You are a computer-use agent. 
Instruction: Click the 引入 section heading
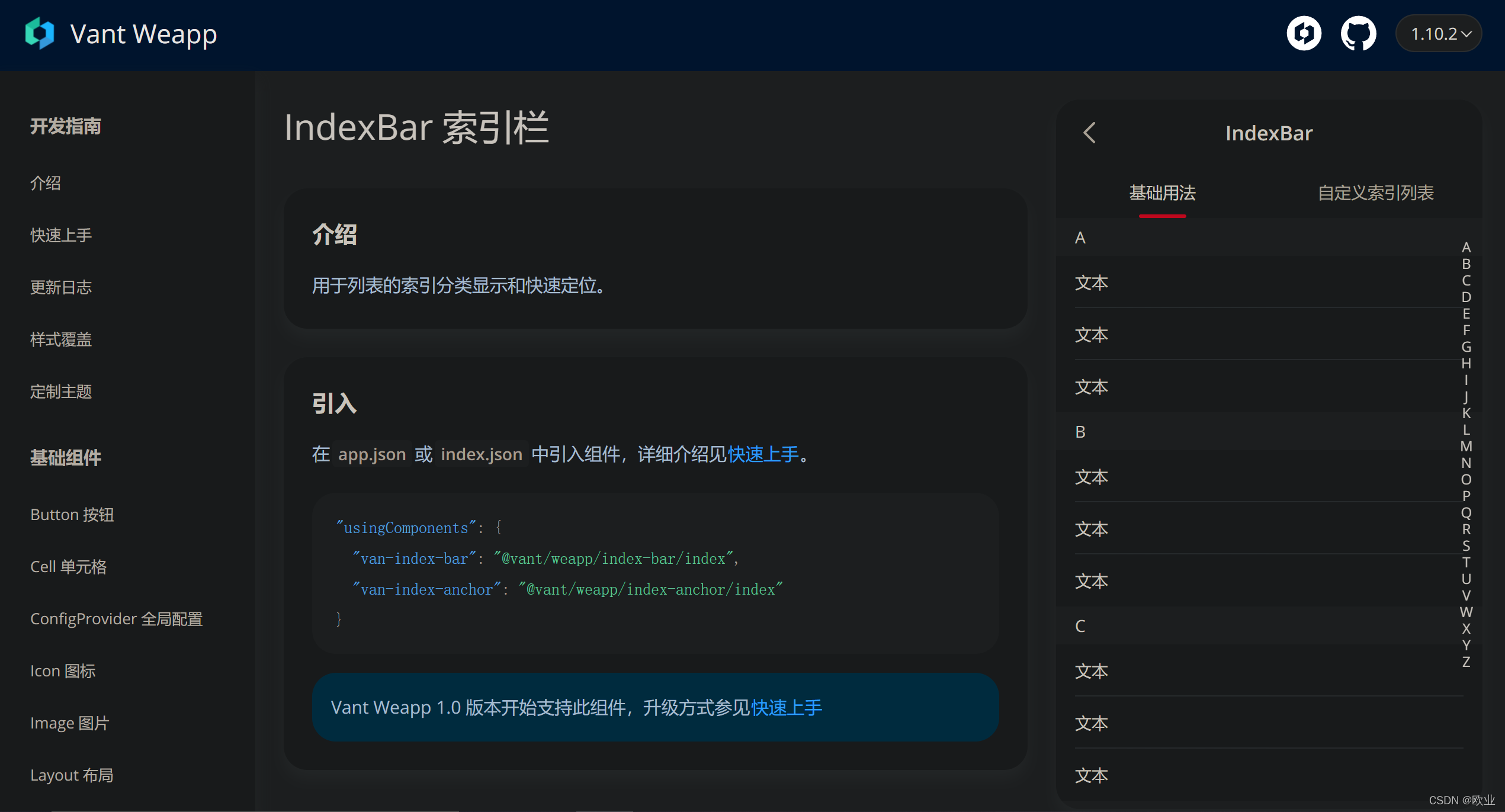tap(335, 404)
